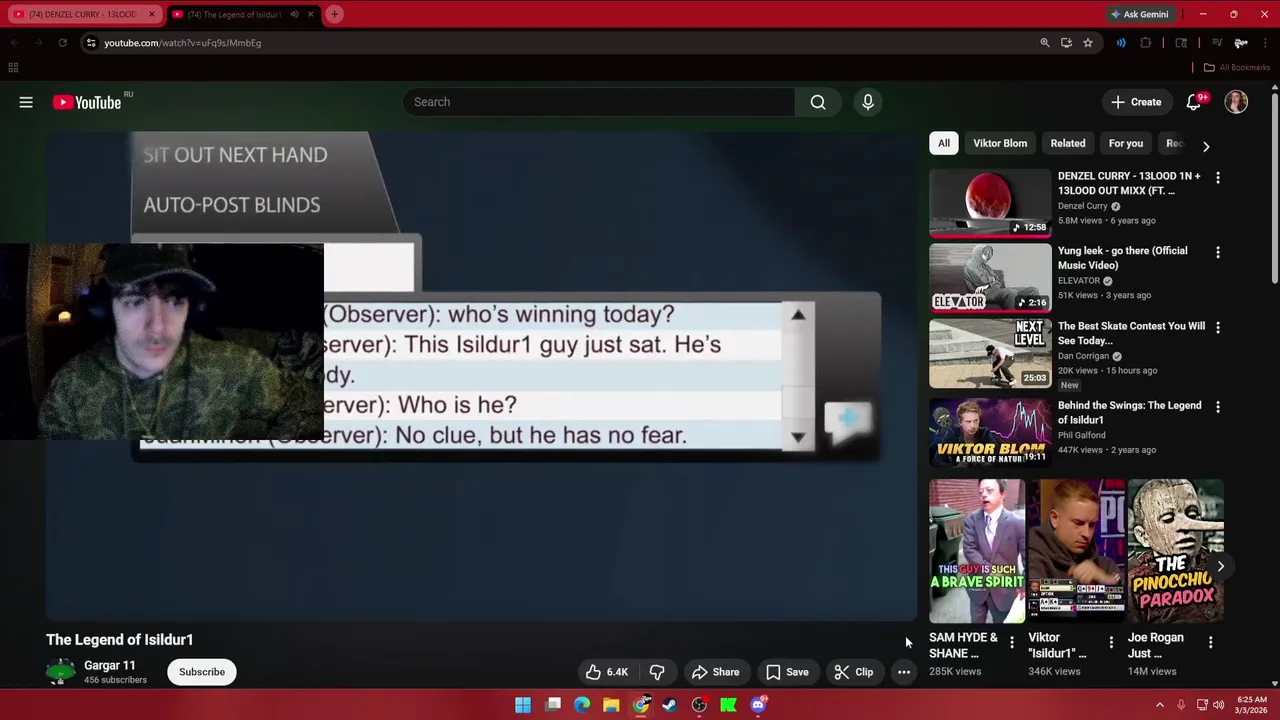Open options for DENZEL CURRY mix video
1280x720 pixels.
click(x=1218, y=177)
